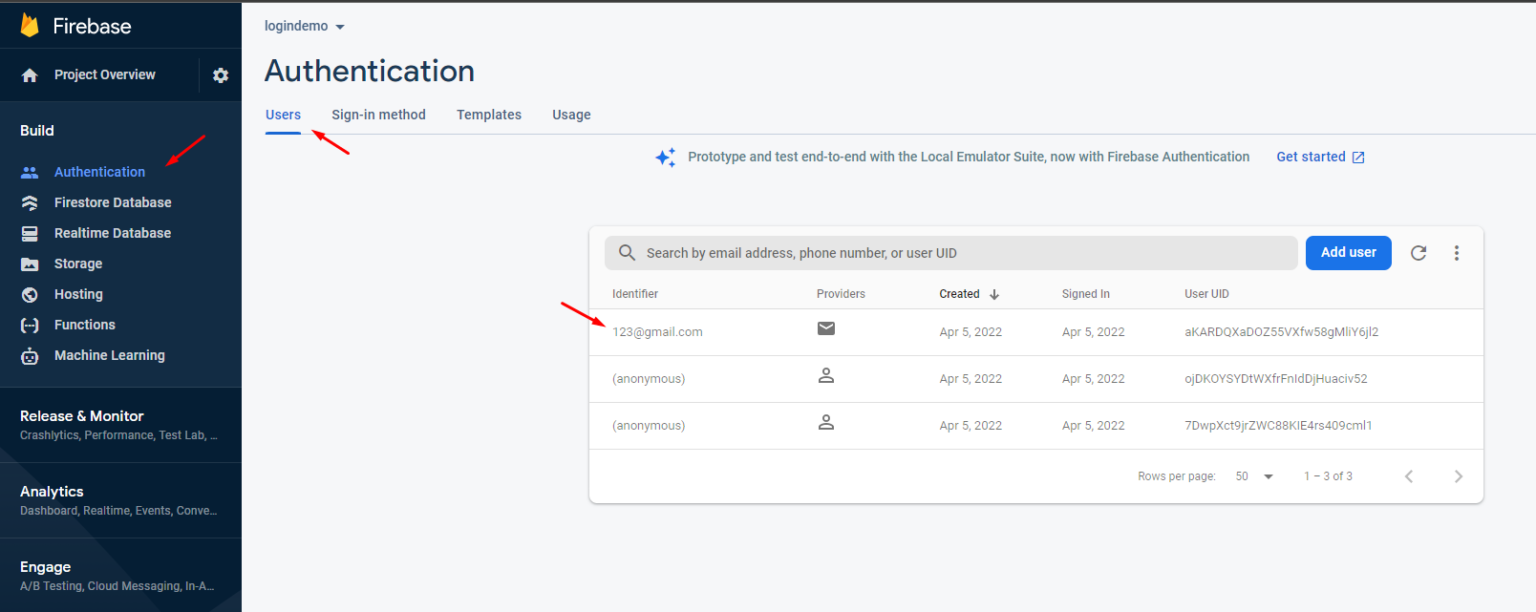The height and width of the screenshot is (612, 1536).
Task: Open the rows per page dropdown
Action: coord(1254,477)
